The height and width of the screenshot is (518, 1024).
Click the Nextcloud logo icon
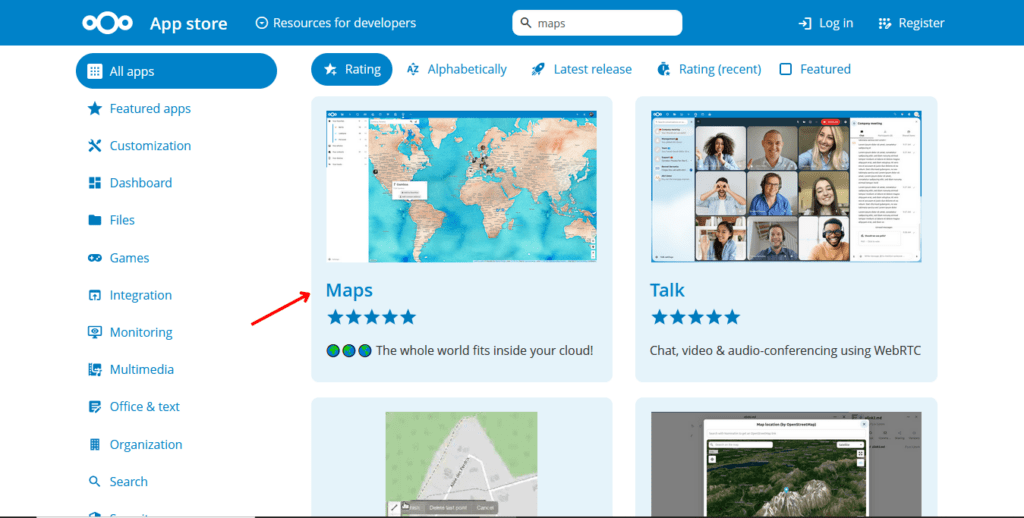point(108,23)
